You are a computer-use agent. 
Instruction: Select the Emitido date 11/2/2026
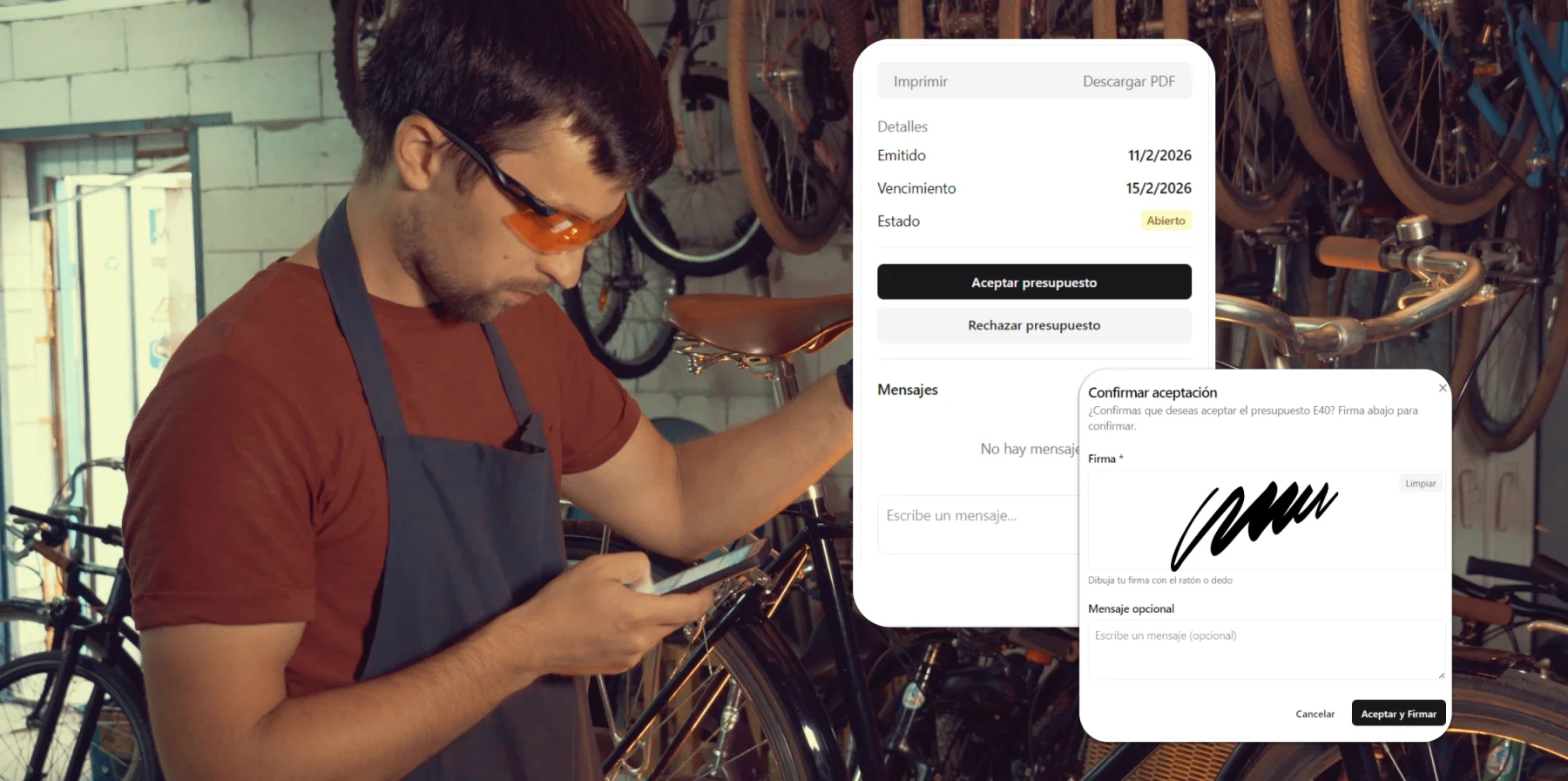pyautogui.click(x=1159, y=155)
